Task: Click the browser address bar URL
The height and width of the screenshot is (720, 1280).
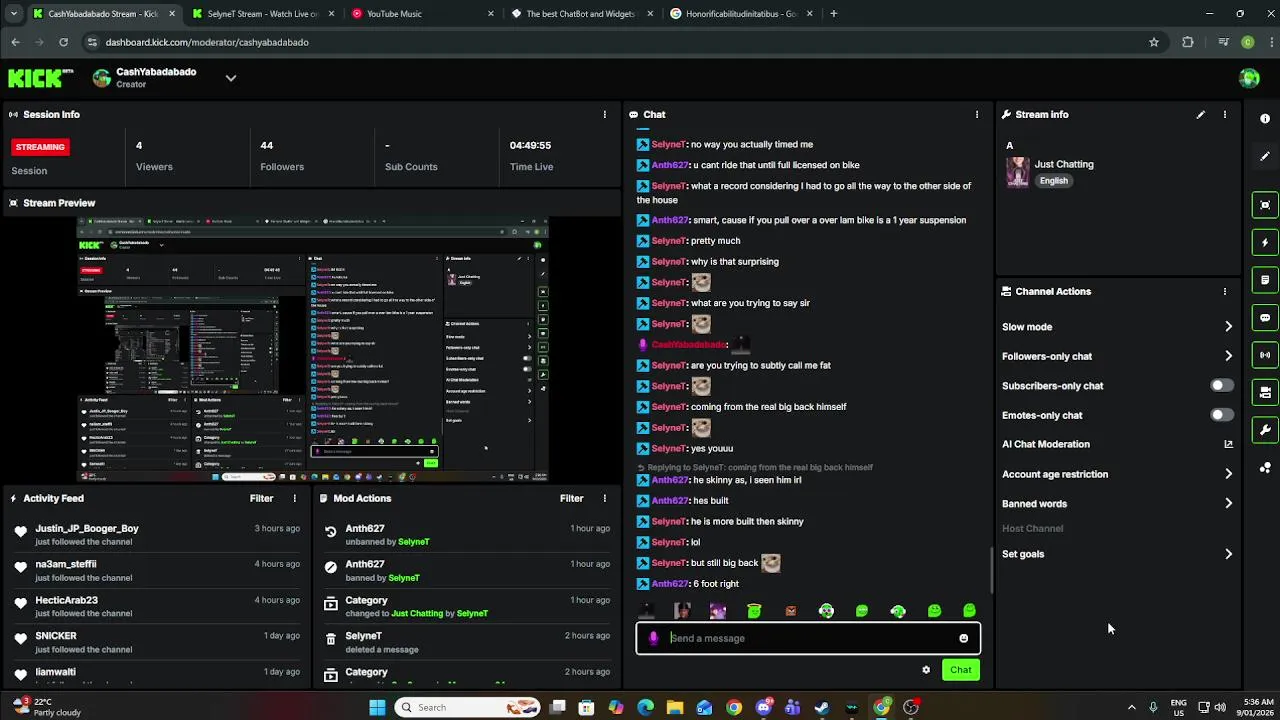Action: tap(207, 42)
